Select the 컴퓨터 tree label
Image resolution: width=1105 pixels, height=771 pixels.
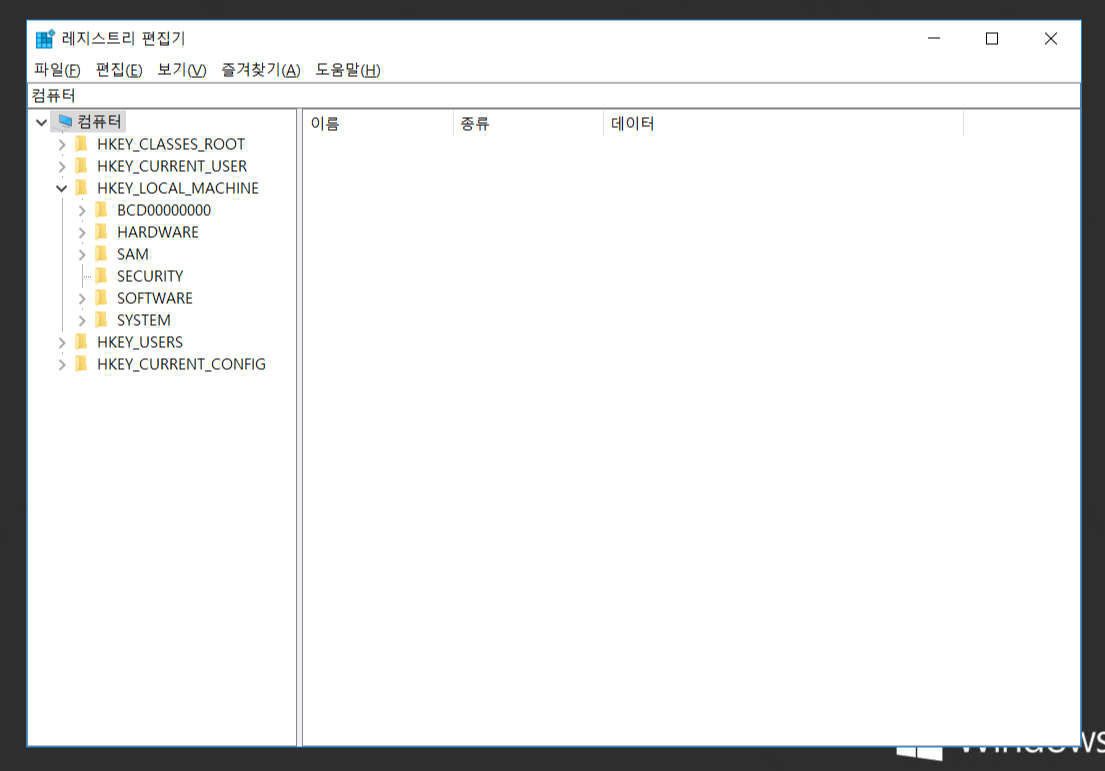(99, 121)
